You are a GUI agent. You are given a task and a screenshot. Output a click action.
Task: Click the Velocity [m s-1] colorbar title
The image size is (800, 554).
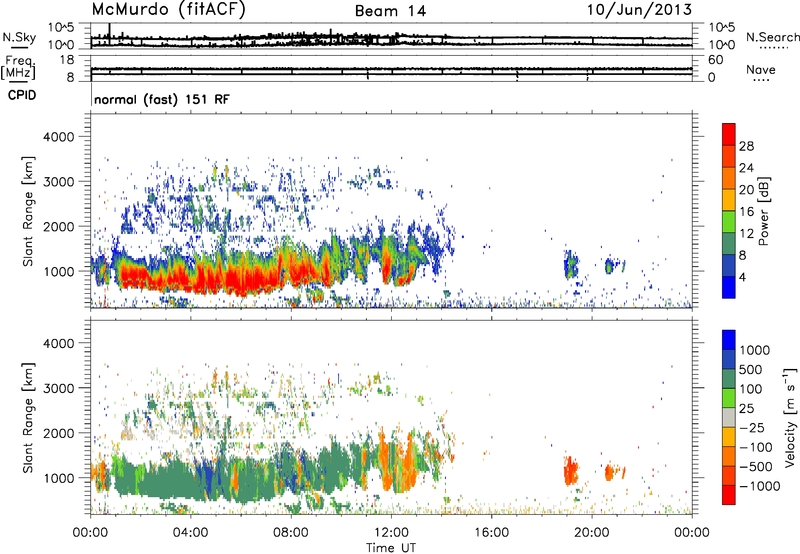tap(790, 417)
